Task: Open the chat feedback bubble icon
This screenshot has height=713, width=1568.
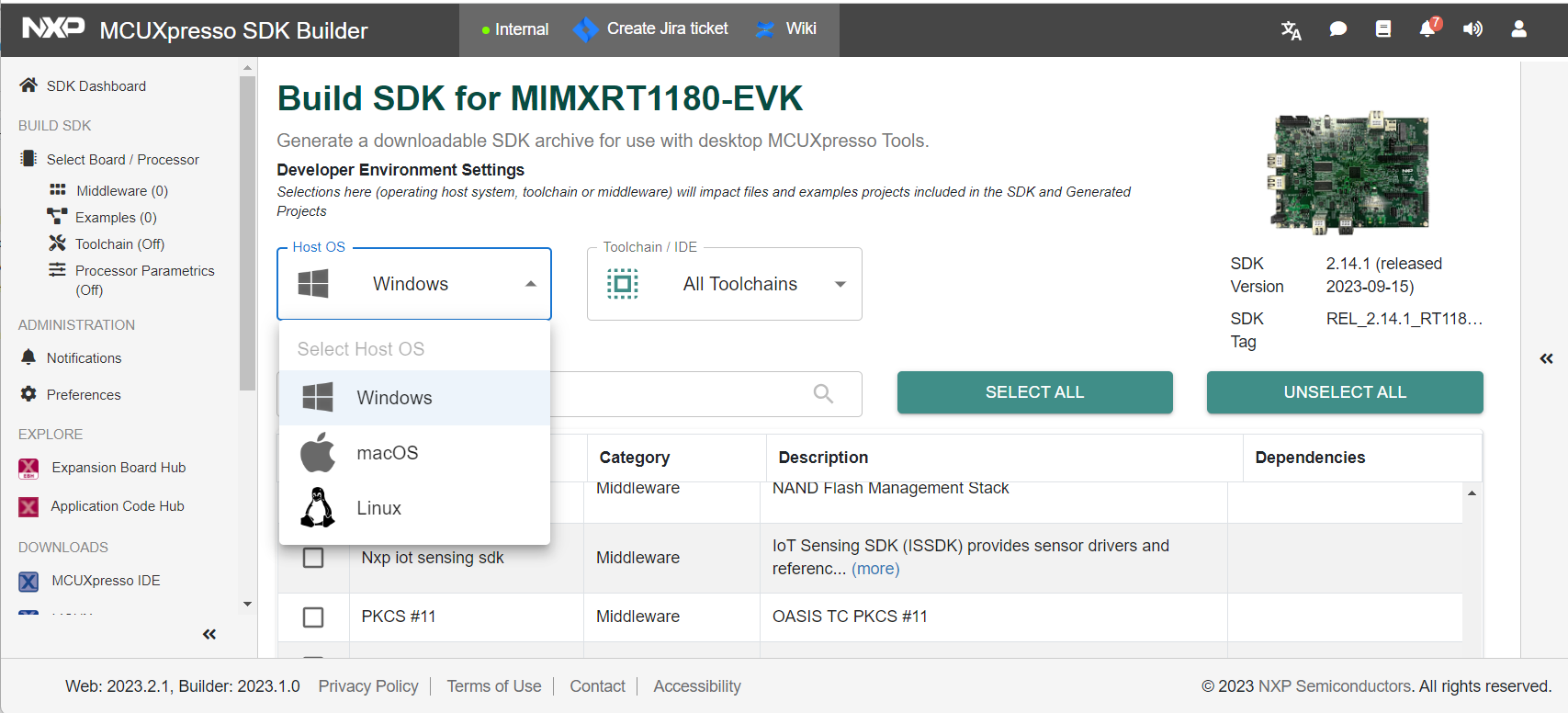Action: point(1338,29)
